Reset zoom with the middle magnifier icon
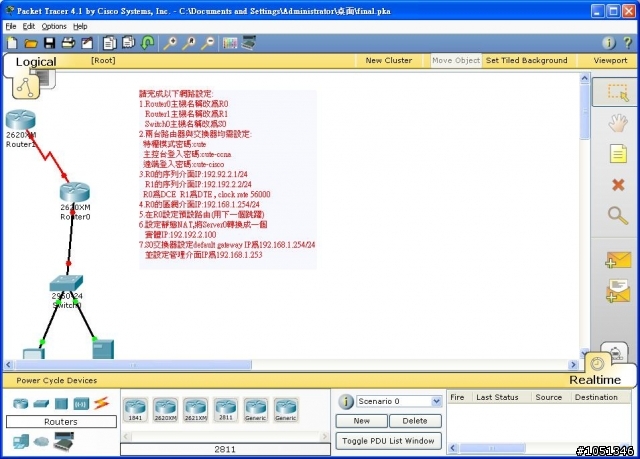 (189, 43)
